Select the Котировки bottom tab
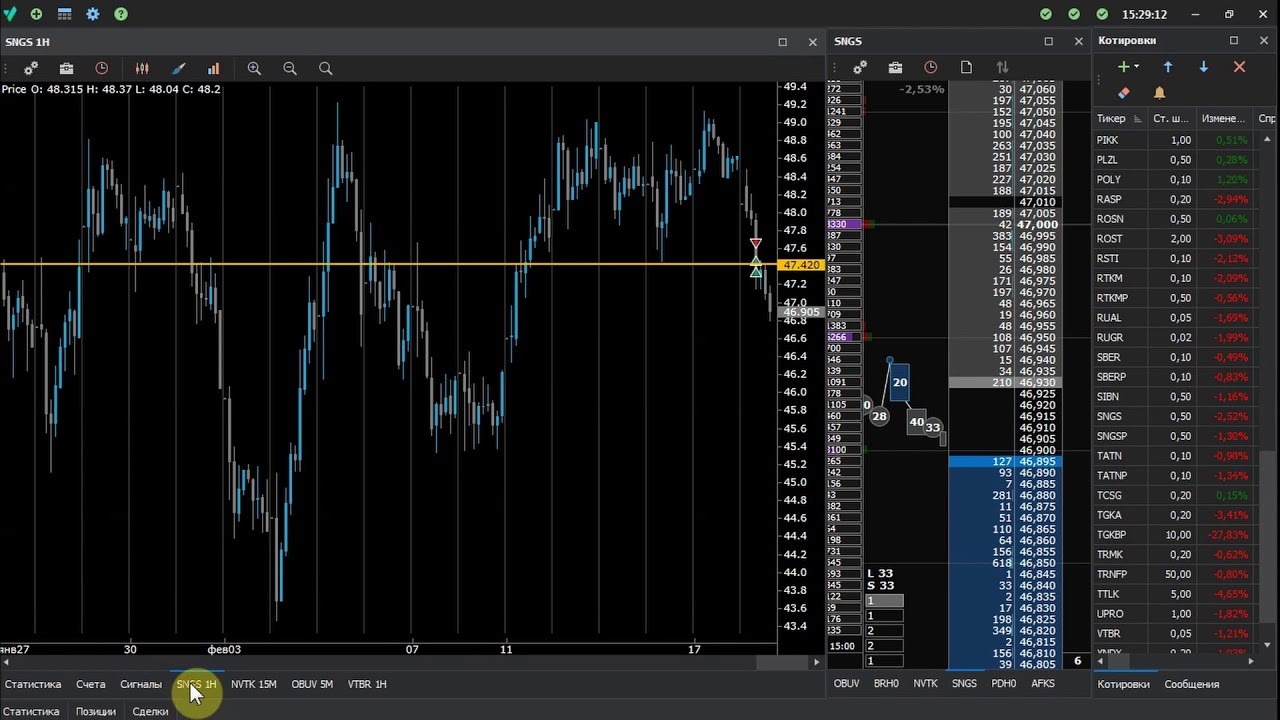 tap(1123, 684)
